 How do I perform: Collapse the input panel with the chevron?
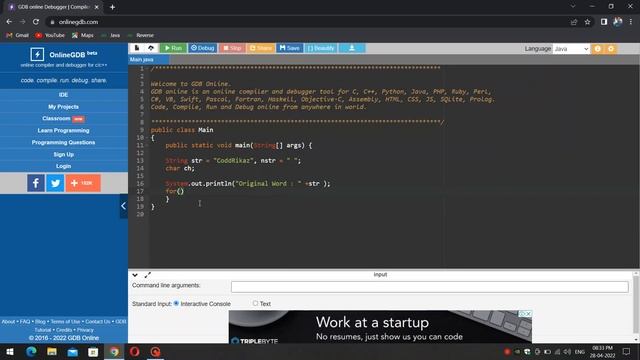click(x=135, y=275)
